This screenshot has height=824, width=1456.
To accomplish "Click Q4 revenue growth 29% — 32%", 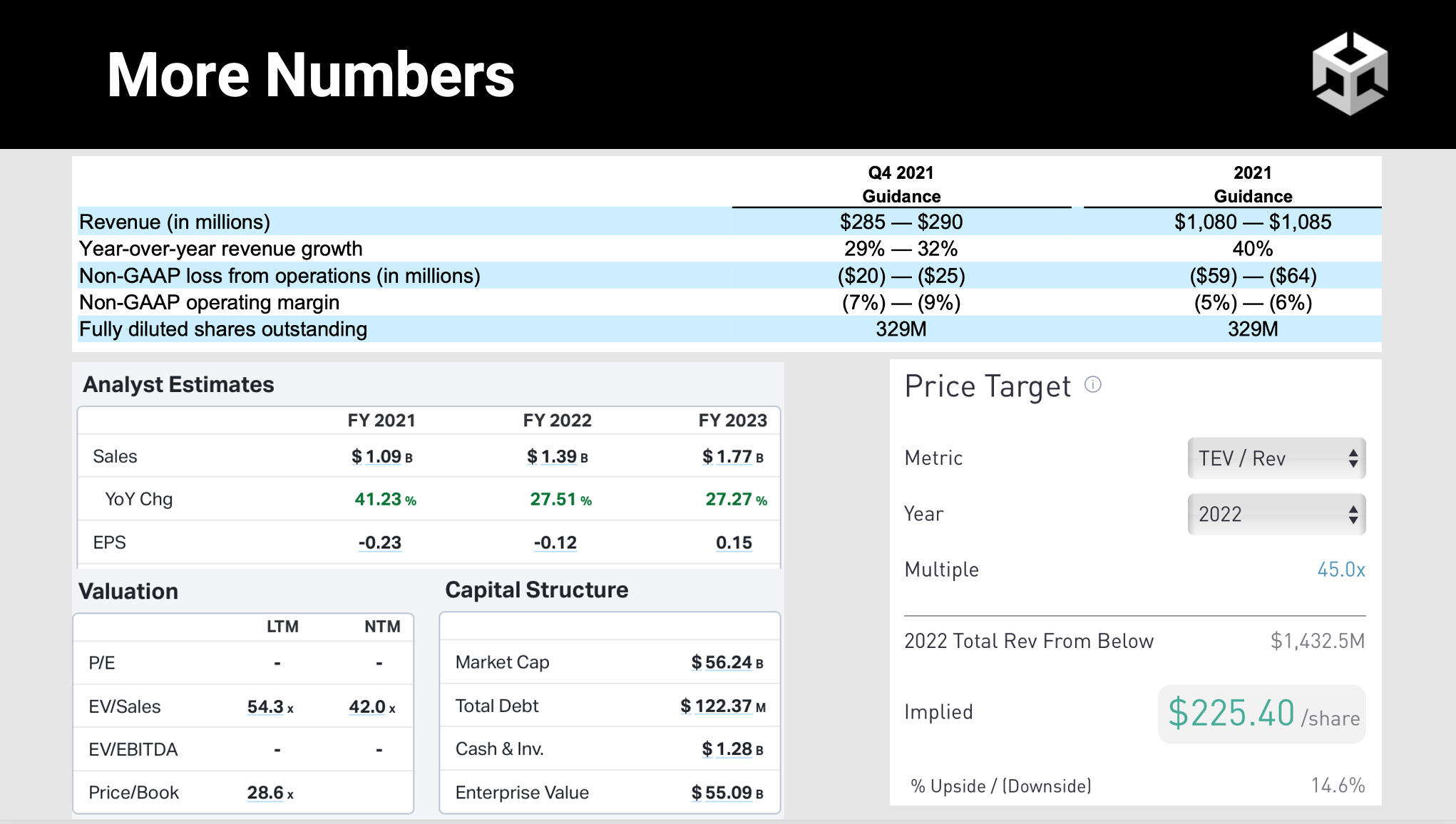I will pyautogui.click(x=901, y=249).
